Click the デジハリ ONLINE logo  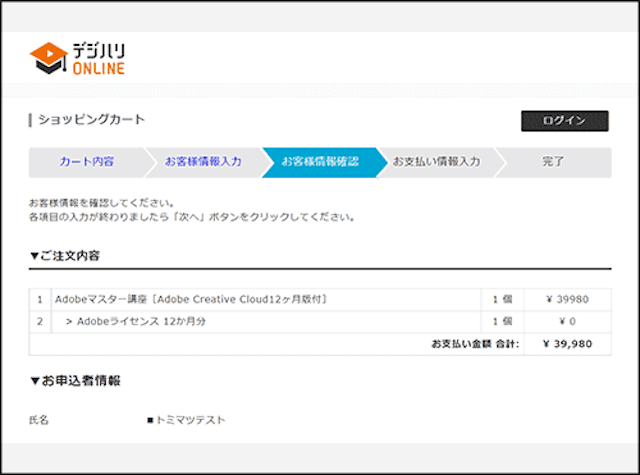coord(77,59)
